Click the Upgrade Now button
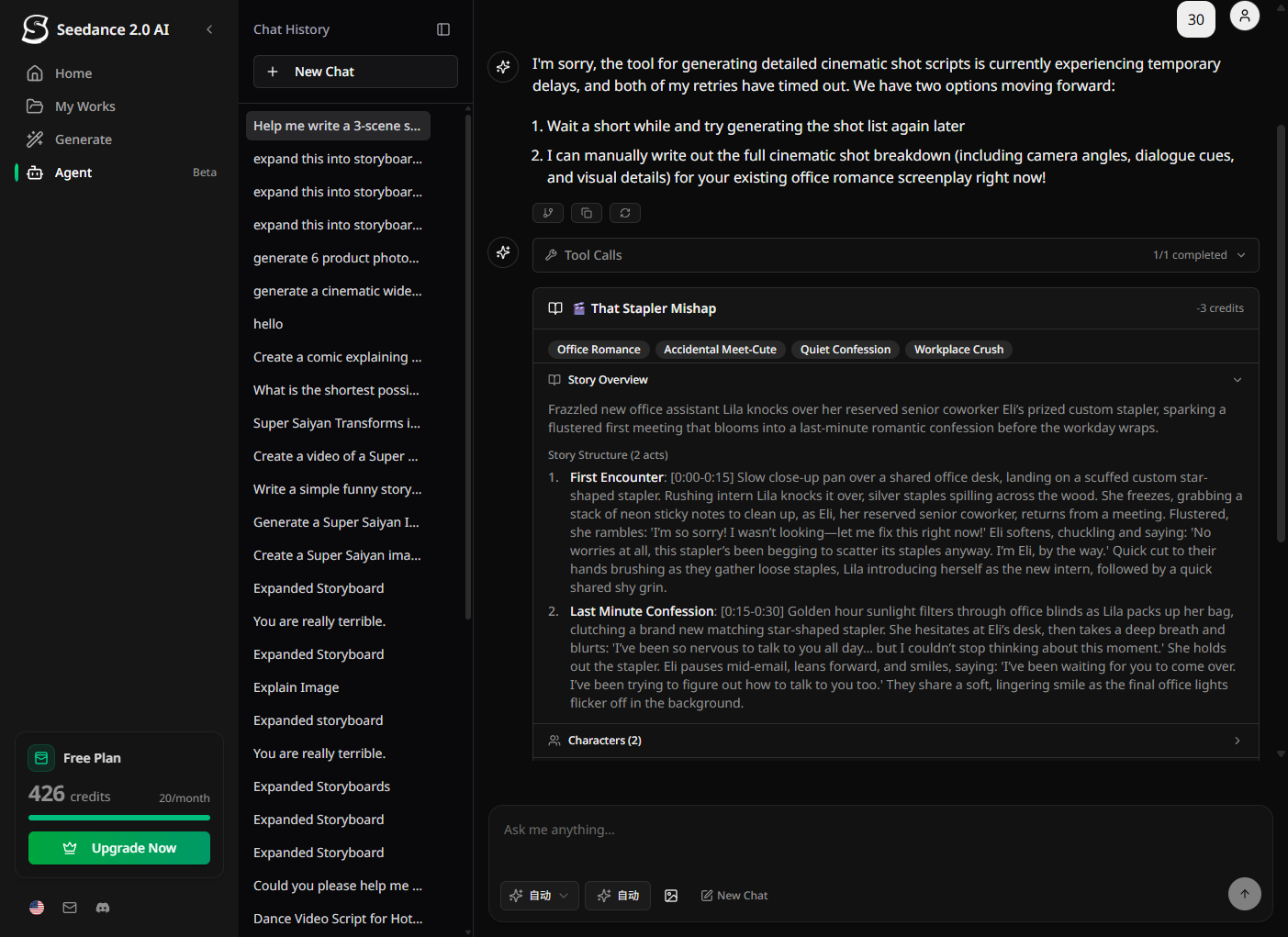Image resolution: width=1288 pixels, height=937 pixels. [119, 848]
